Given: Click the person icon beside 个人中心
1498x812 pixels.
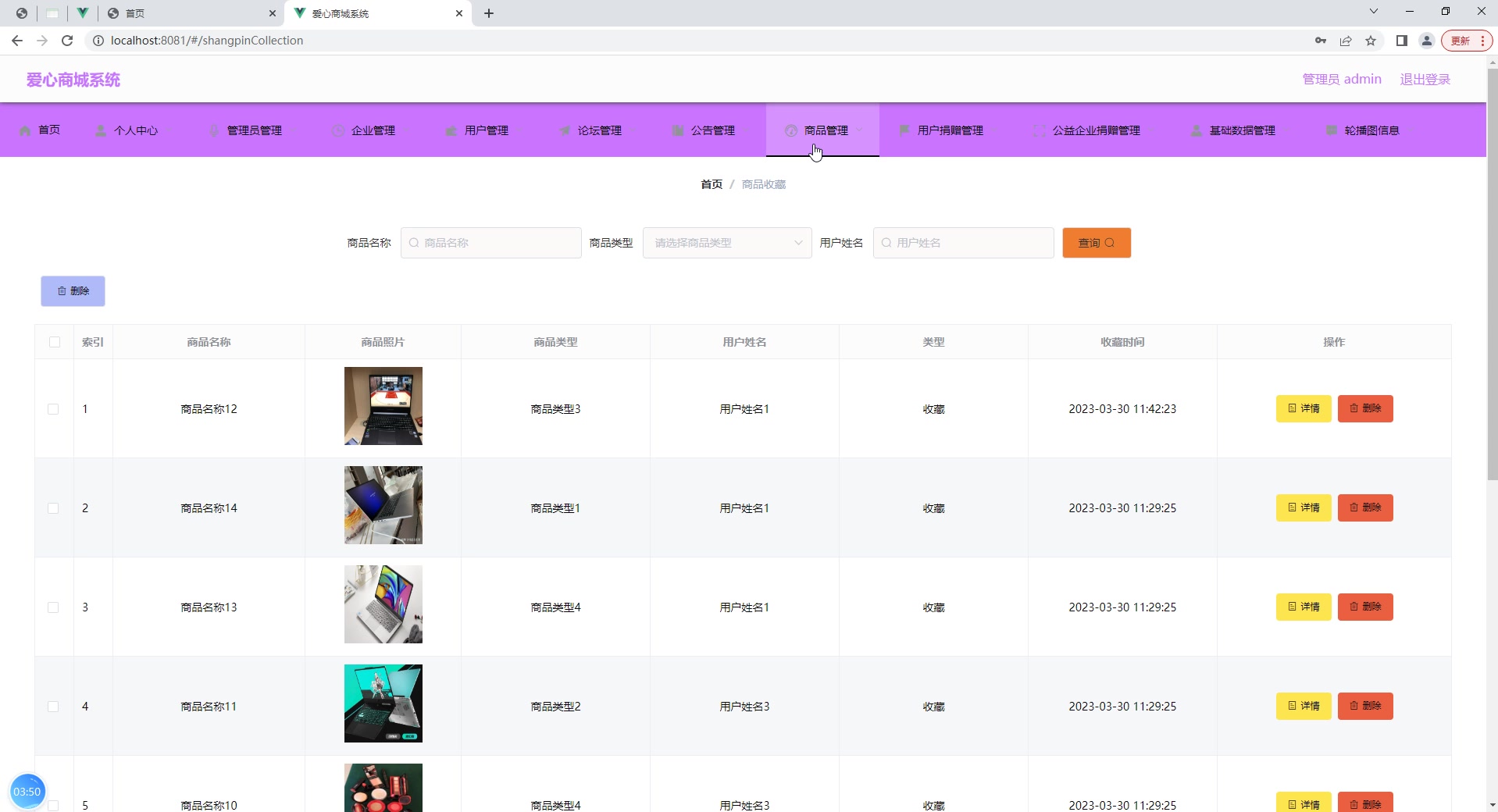Looking at the screenshot, I should pos(101,130).
